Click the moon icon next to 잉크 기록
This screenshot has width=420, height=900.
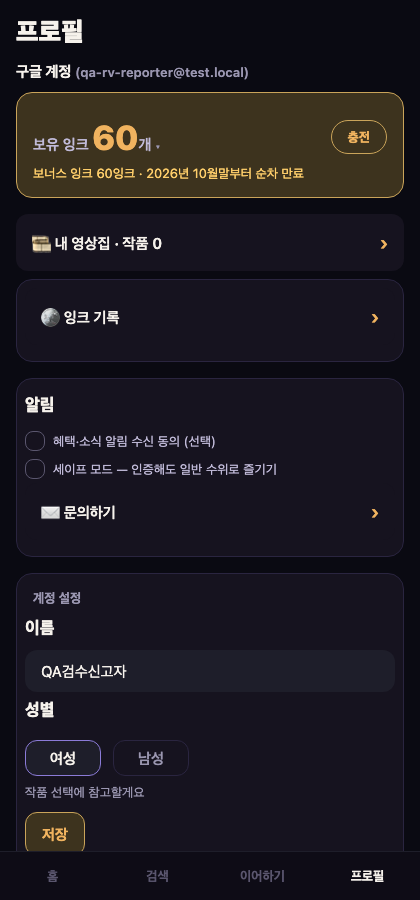[x=50, y=317]
